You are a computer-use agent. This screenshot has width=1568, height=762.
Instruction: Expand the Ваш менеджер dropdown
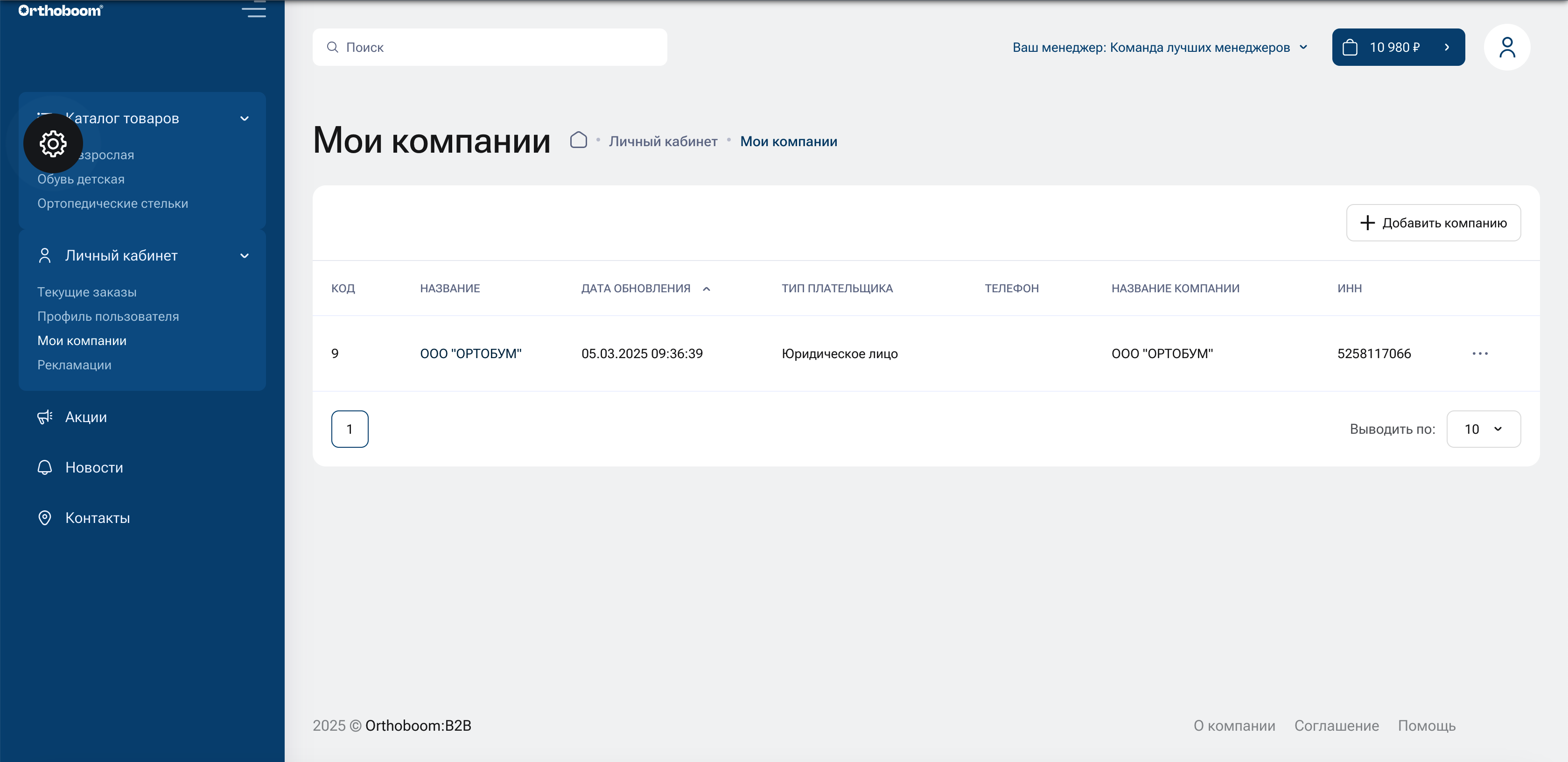[1303, 47]
